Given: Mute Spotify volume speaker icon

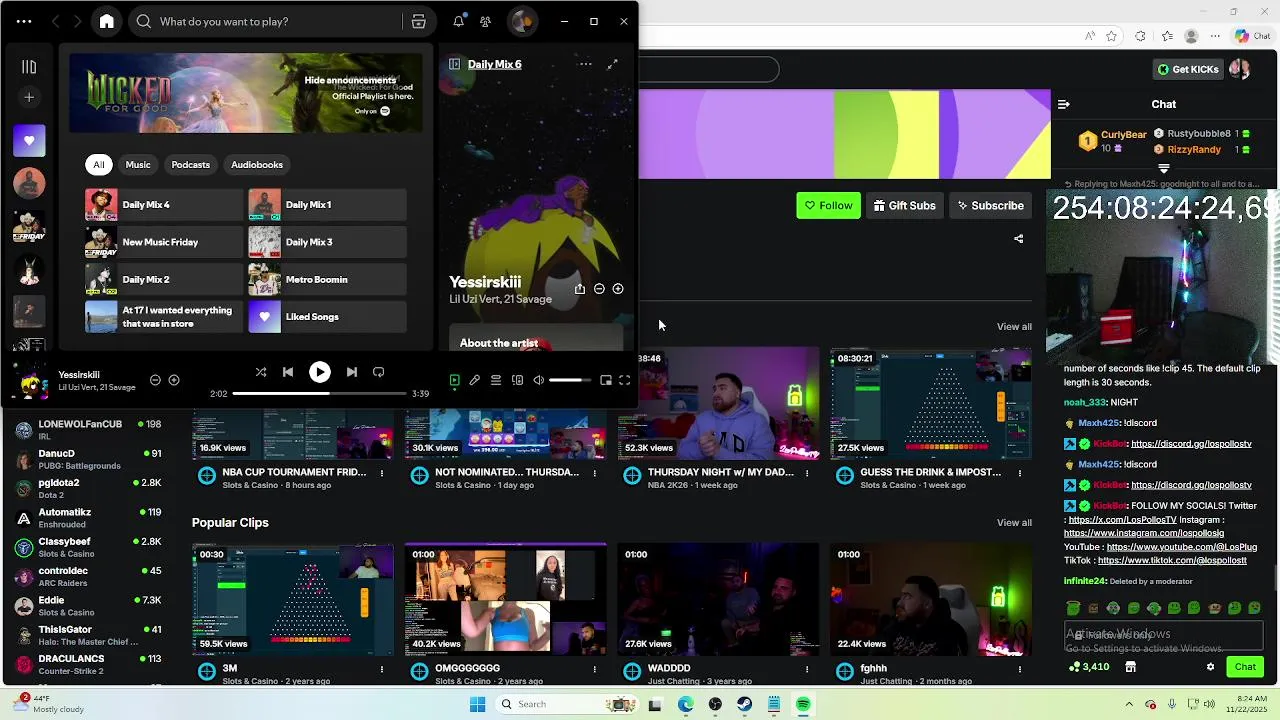Looking at the screenshot, I should [x=538, y=380].
